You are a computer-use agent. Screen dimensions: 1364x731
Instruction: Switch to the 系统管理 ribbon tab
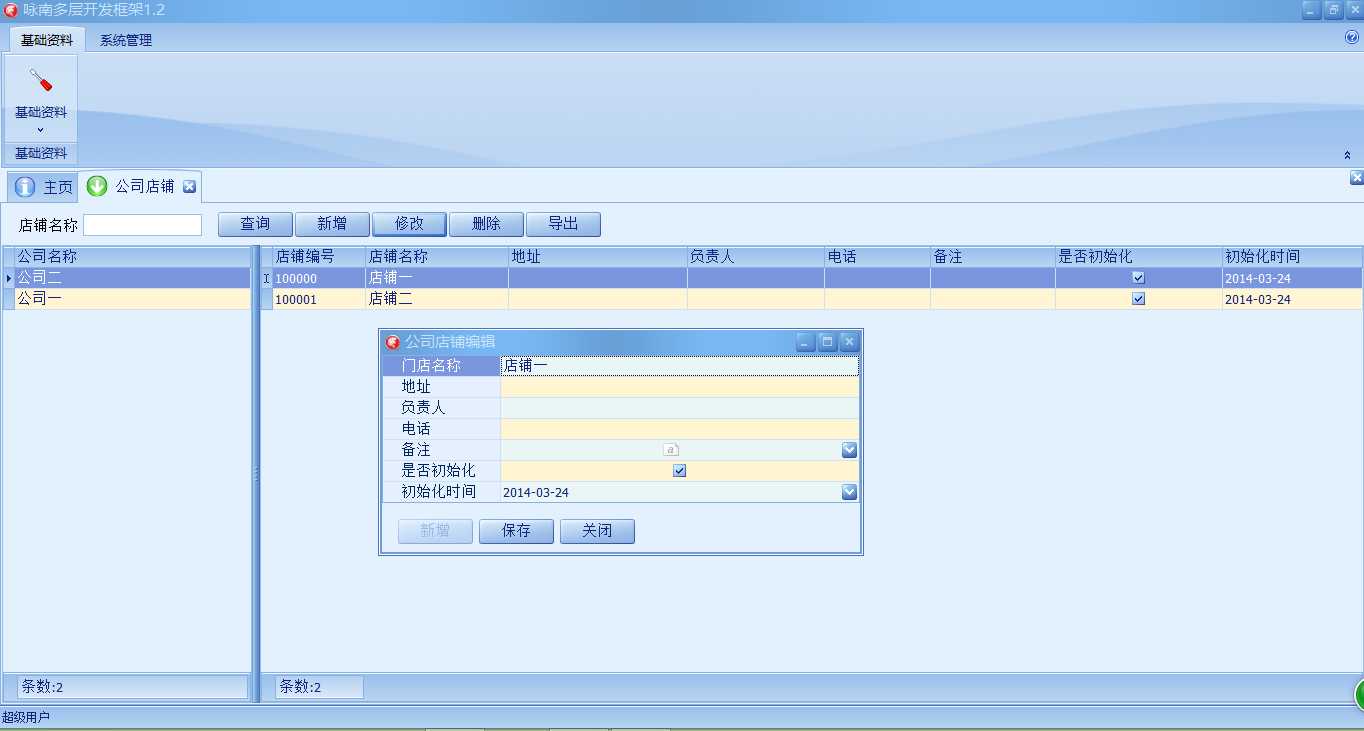tap(126, 40)
